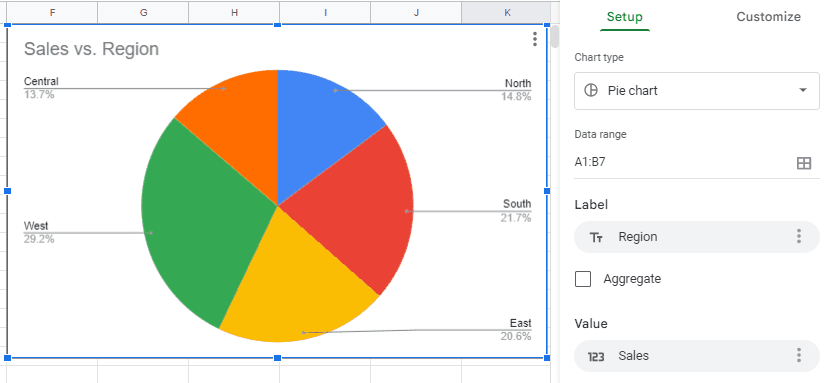Click the pie chart icon in Chart type
The height and width of the screenshot is (383, 835).
pyautogui.click(x=591, y=91)
